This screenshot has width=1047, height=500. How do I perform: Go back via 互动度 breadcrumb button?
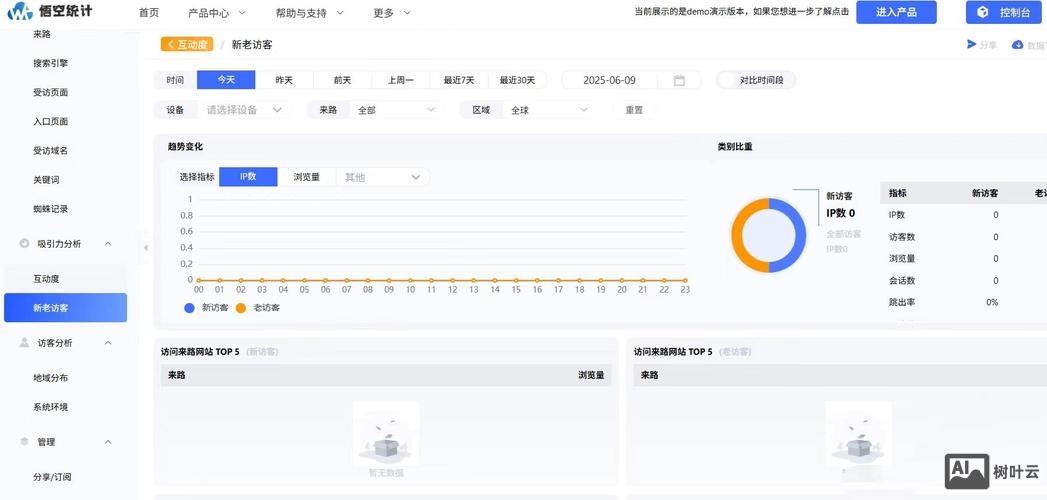(x=187, y=45)
